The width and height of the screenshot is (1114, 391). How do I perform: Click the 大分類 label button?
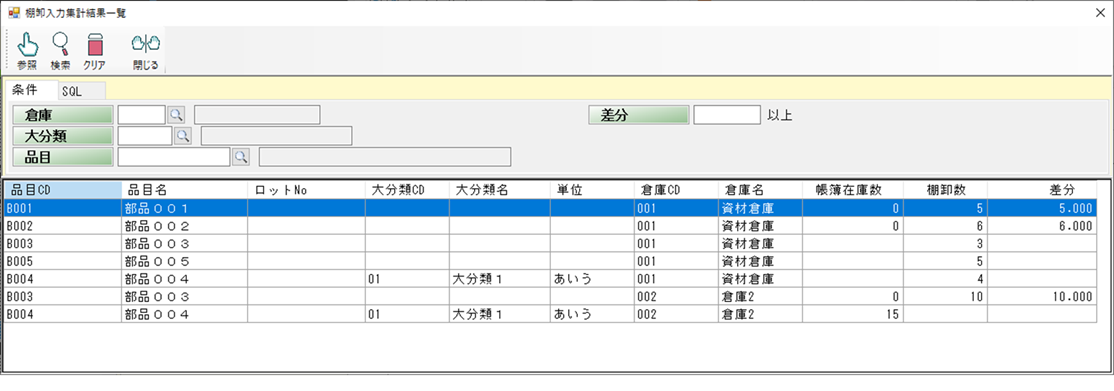63,135
